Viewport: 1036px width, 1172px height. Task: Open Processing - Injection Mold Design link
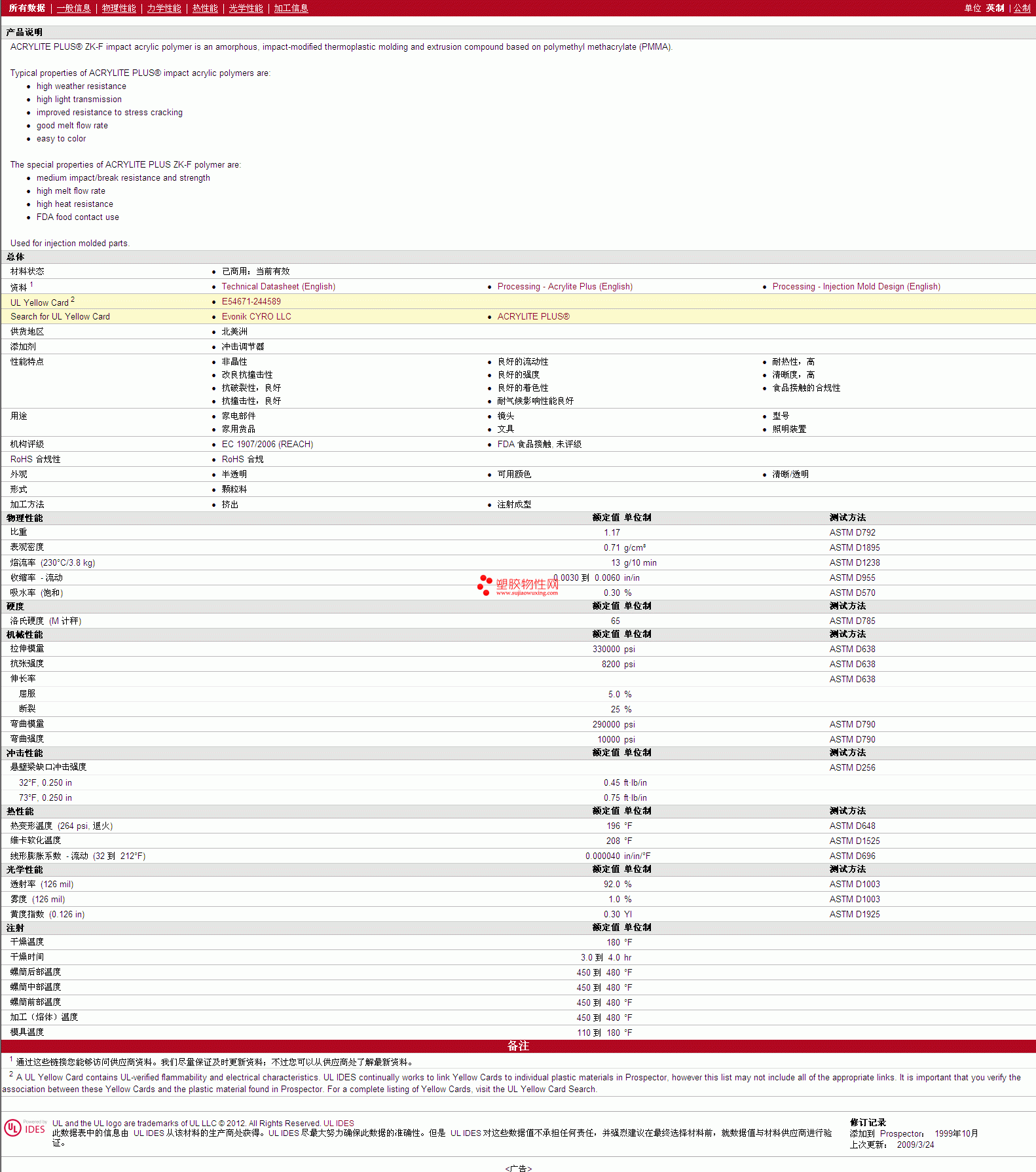point(857,286)
